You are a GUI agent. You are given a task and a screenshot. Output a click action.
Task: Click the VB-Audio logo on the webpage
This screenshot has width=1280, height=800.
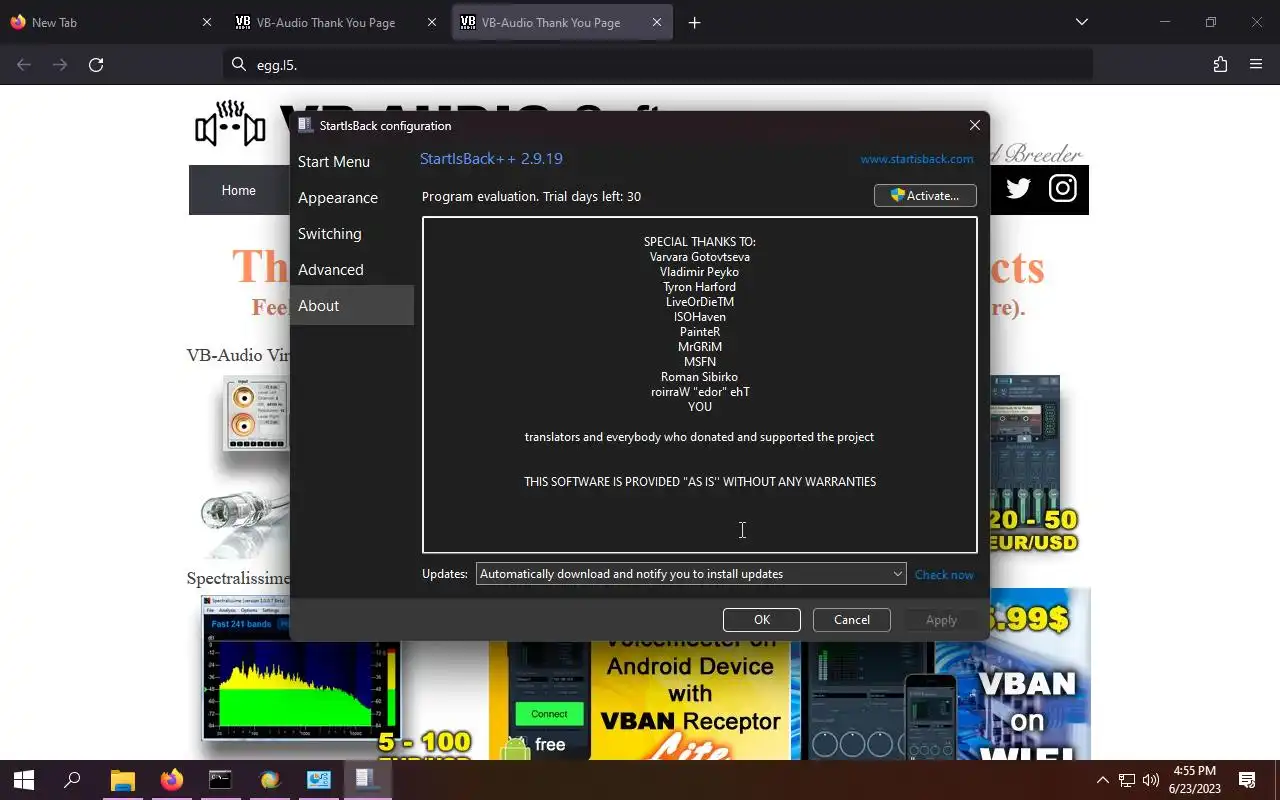click(230, 124)
